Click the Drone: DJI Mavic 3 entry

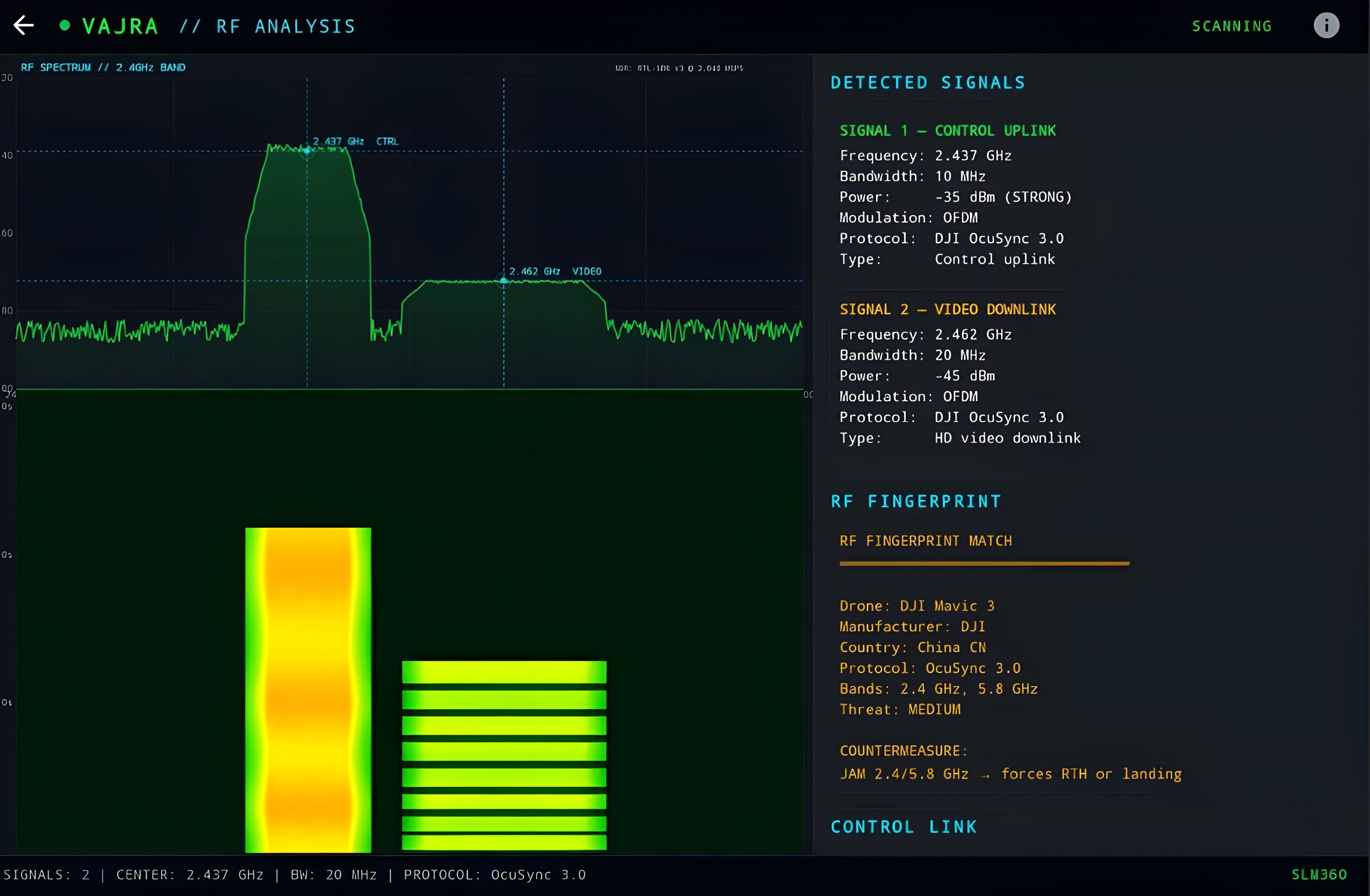[x=916, y=606]
